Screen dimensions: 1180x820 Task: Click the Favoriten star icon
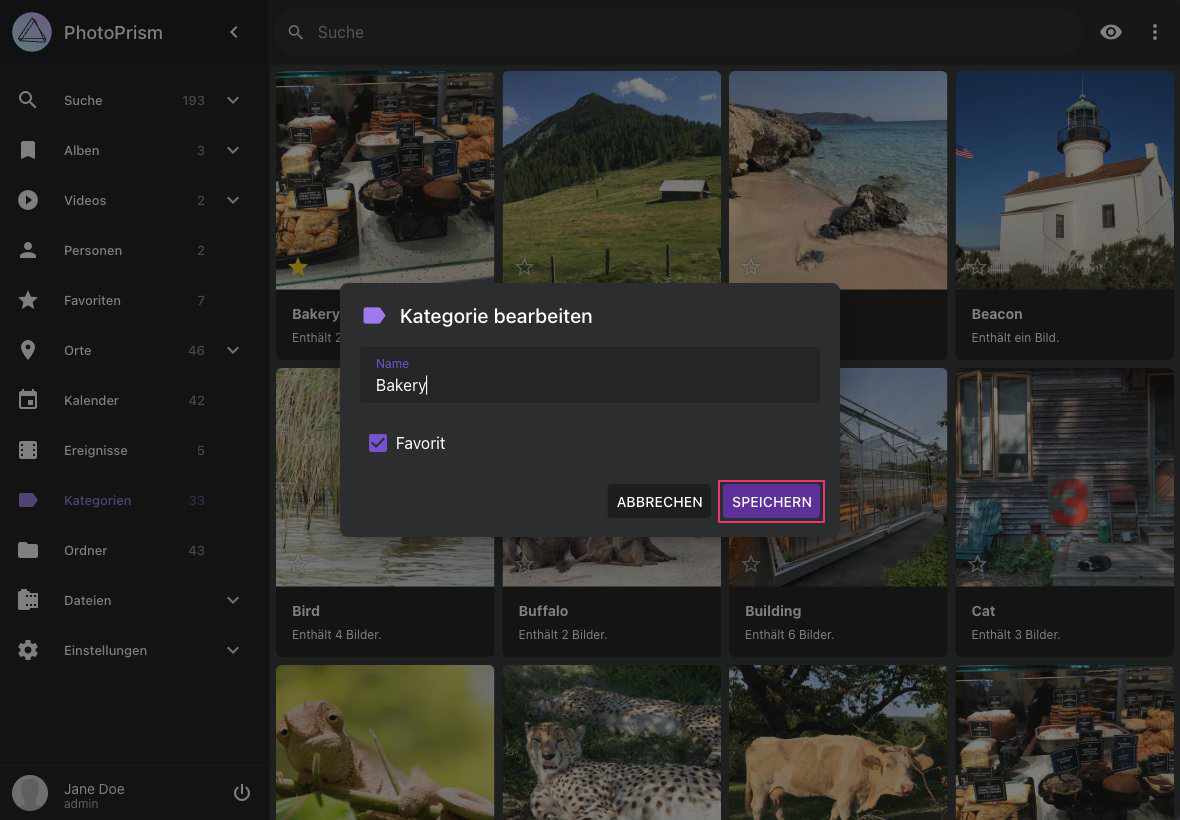[28, 300]
